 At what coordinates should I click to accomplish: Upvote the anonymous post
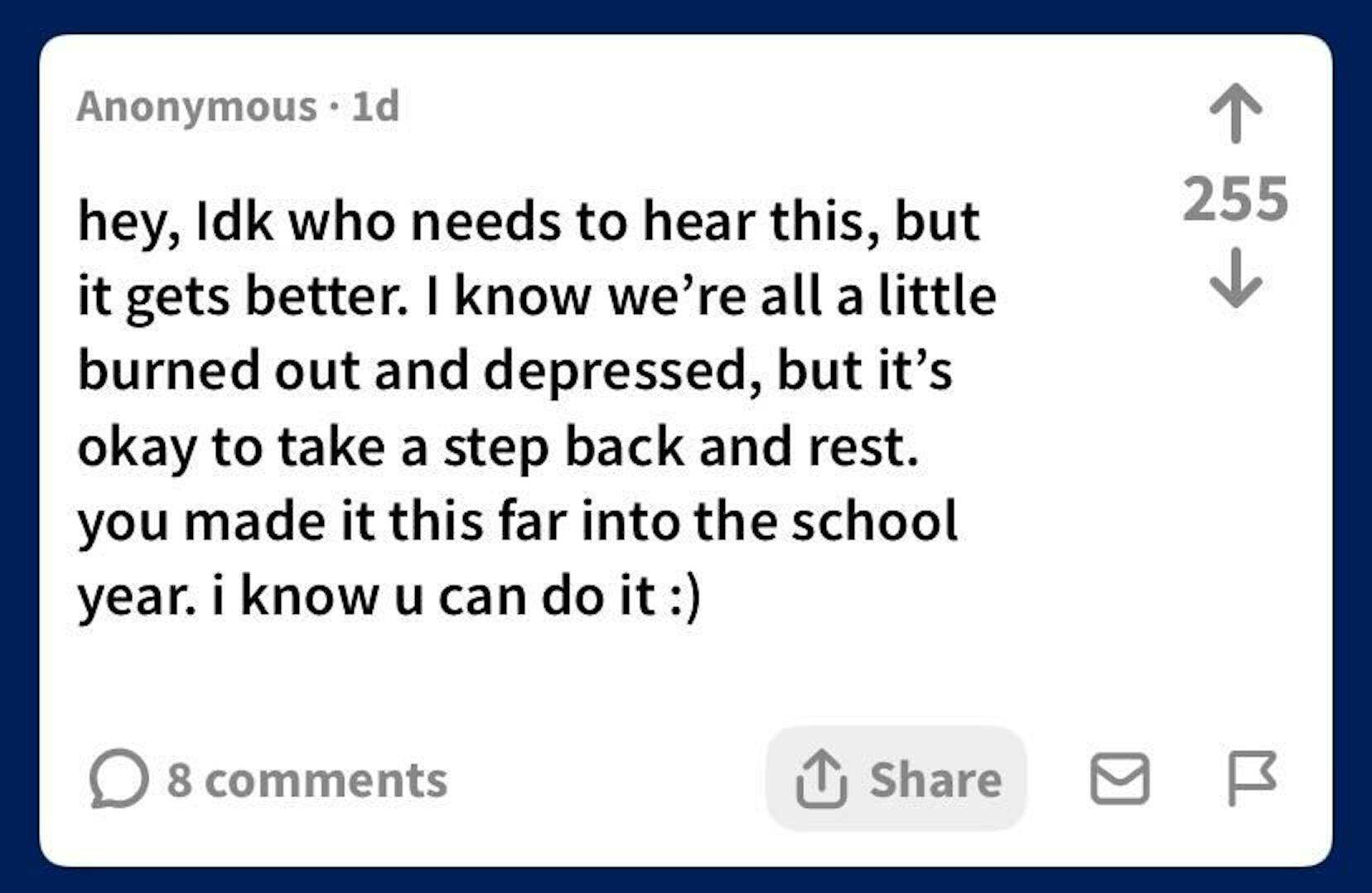point(1235,113)
